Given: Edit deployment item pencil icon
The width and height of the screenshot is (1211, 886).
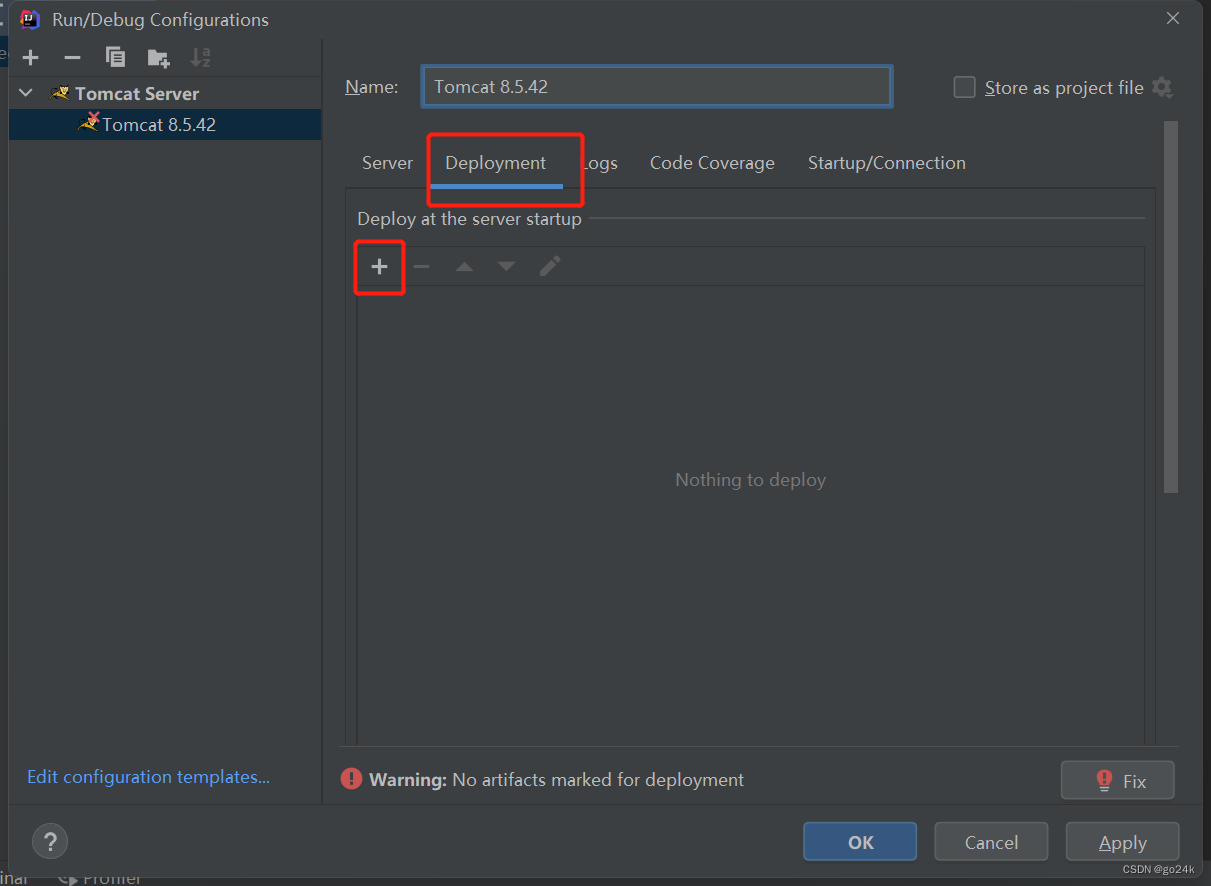Looking at the screenshot, I should coord(550,266).
